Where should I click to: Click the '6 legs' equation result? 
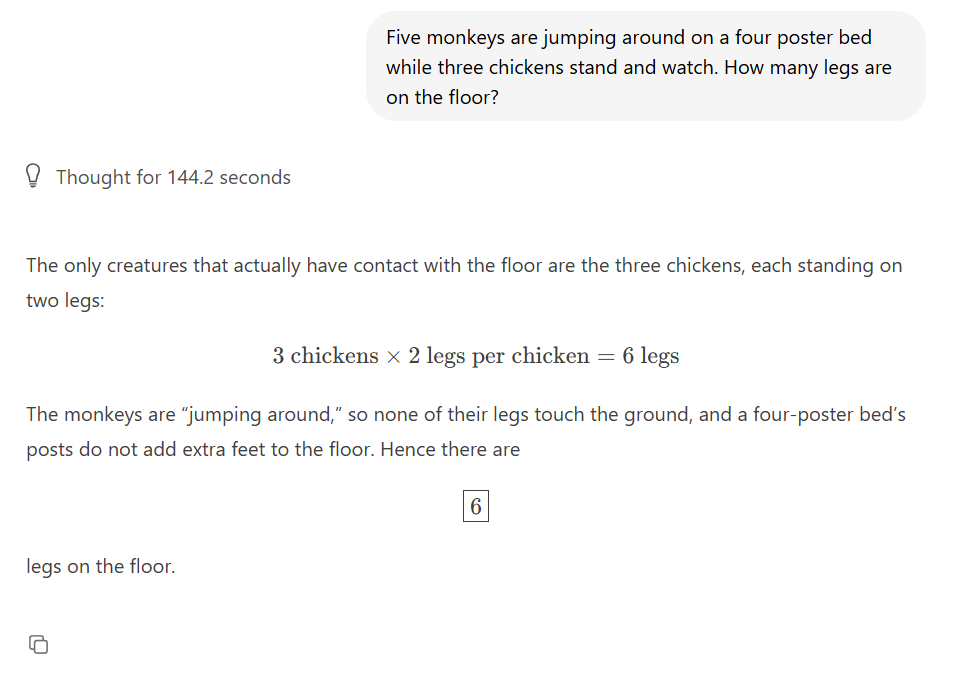(x=650, y=356)
